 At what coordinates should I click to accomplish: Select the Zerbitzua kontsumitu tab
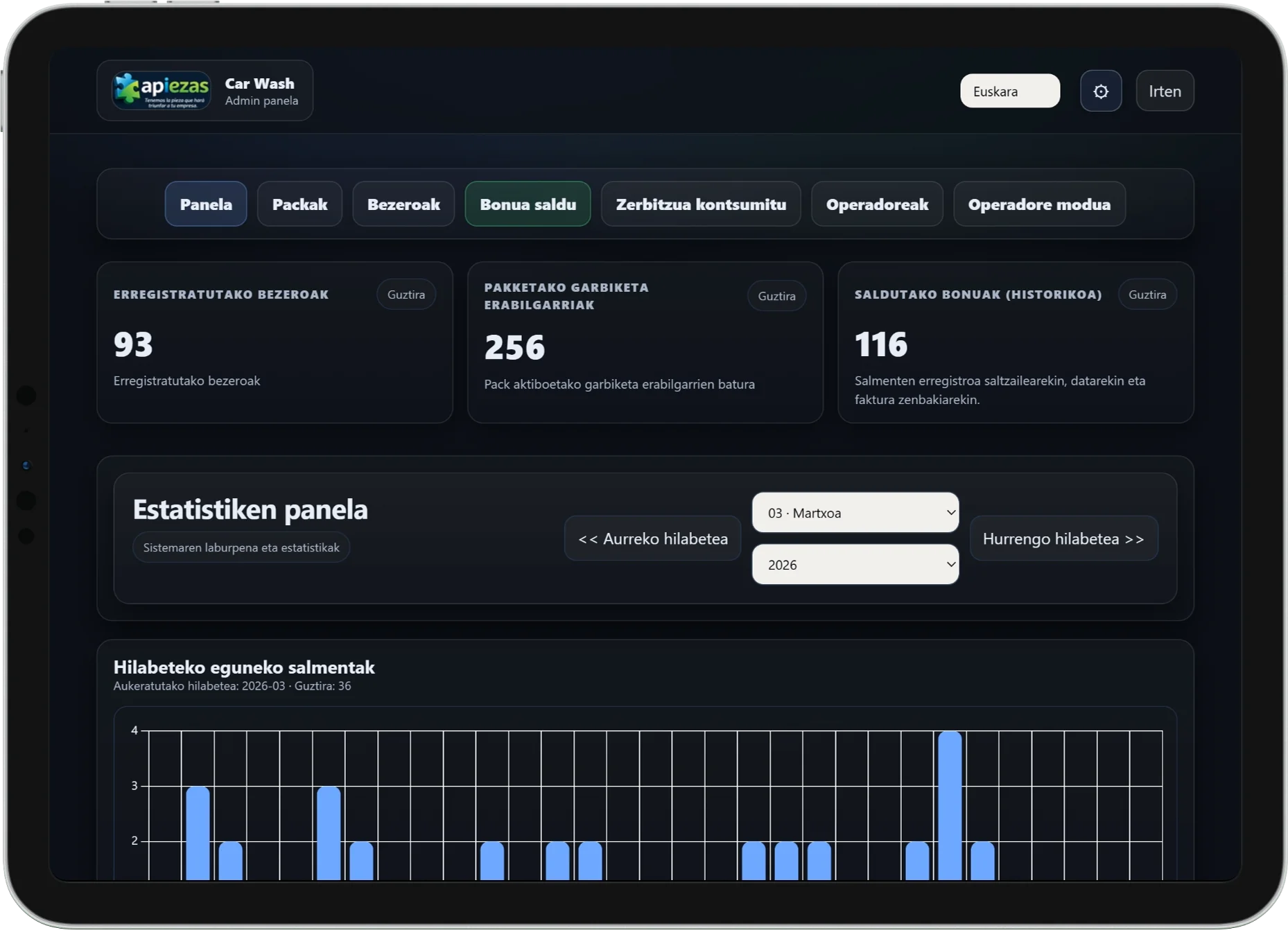coord(701,204)
